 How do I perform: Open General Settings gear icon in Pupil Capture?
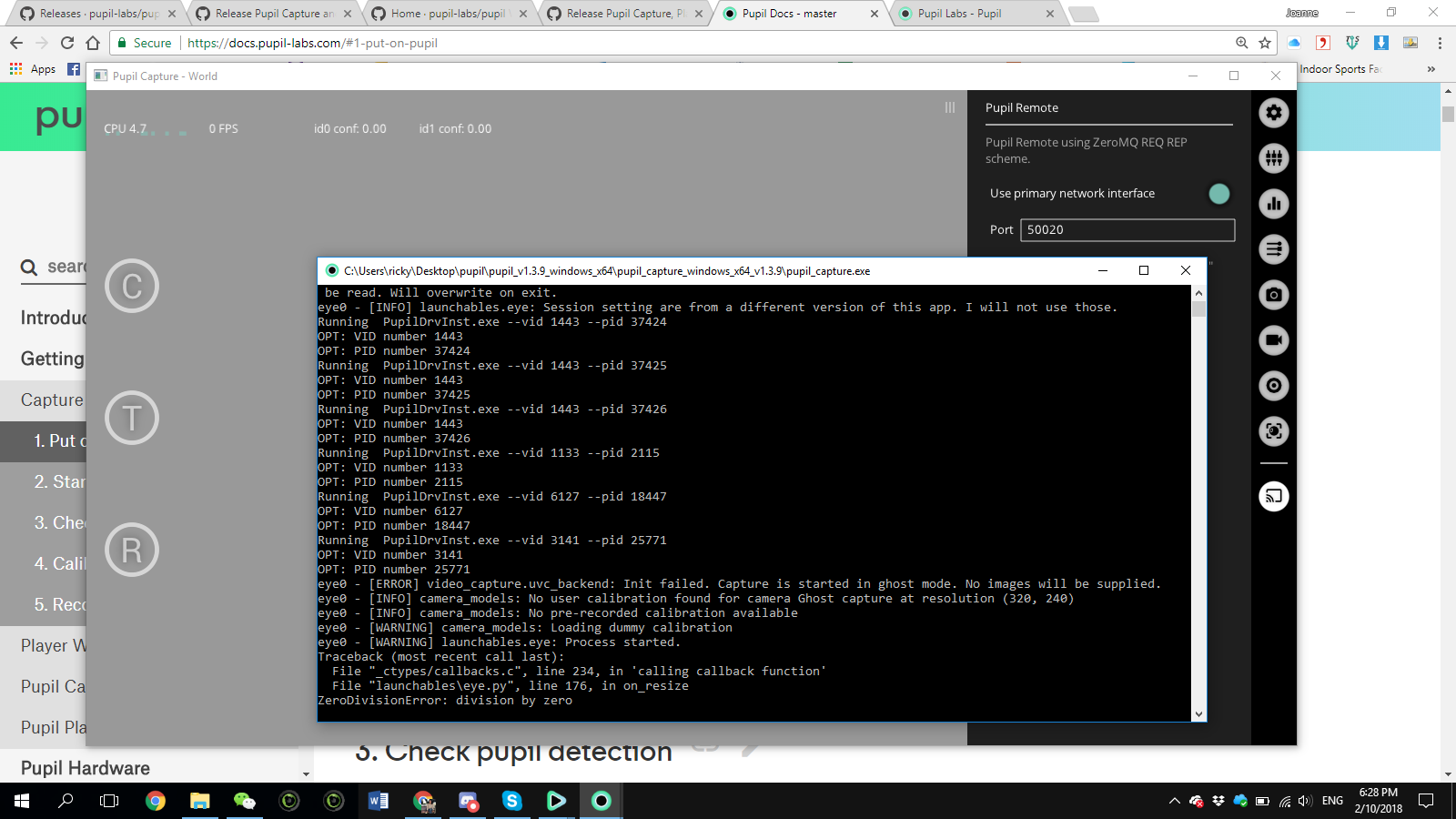(x=1274, y=113)
